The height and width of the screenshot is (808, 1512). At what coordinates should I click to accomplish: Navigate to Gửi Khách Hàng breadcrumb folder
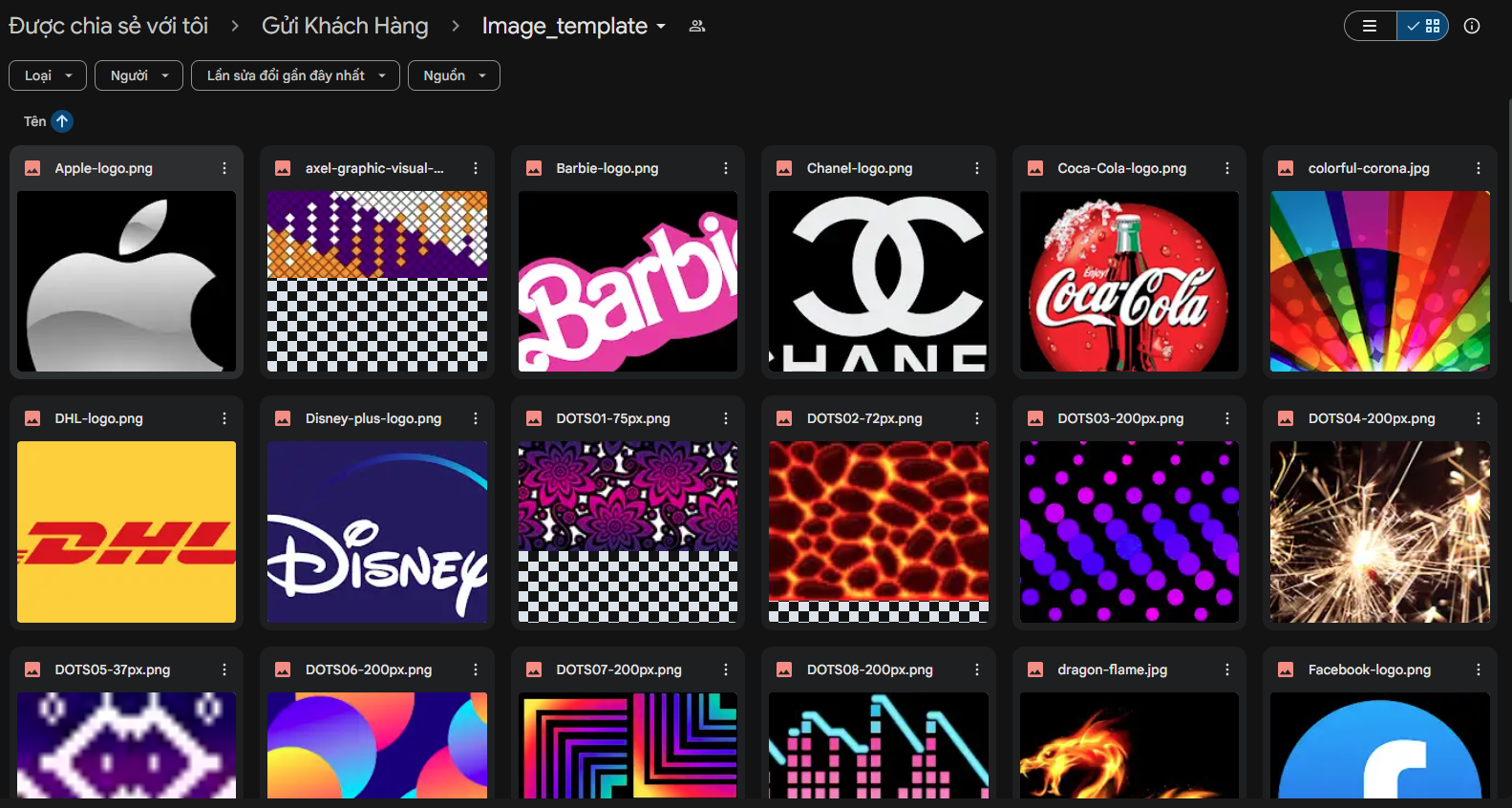tap(345, 26)
